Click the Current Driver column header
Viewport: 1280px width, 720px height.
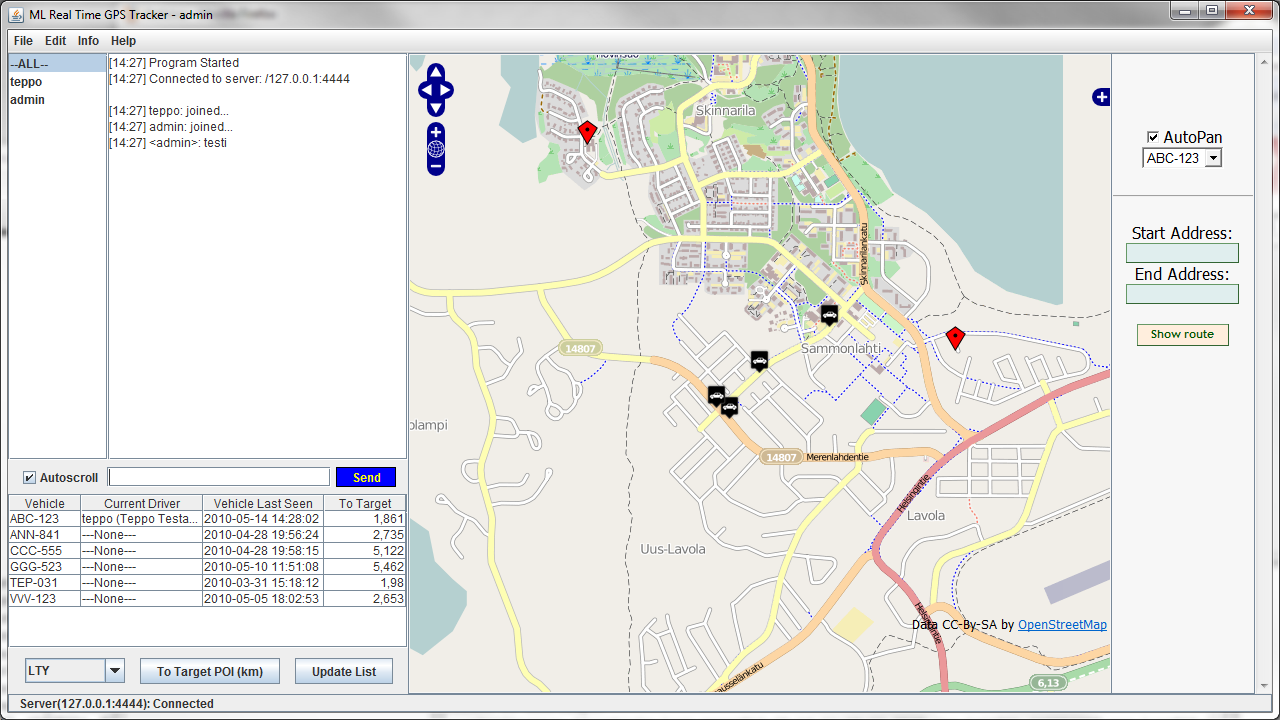[x=142, y=503]
